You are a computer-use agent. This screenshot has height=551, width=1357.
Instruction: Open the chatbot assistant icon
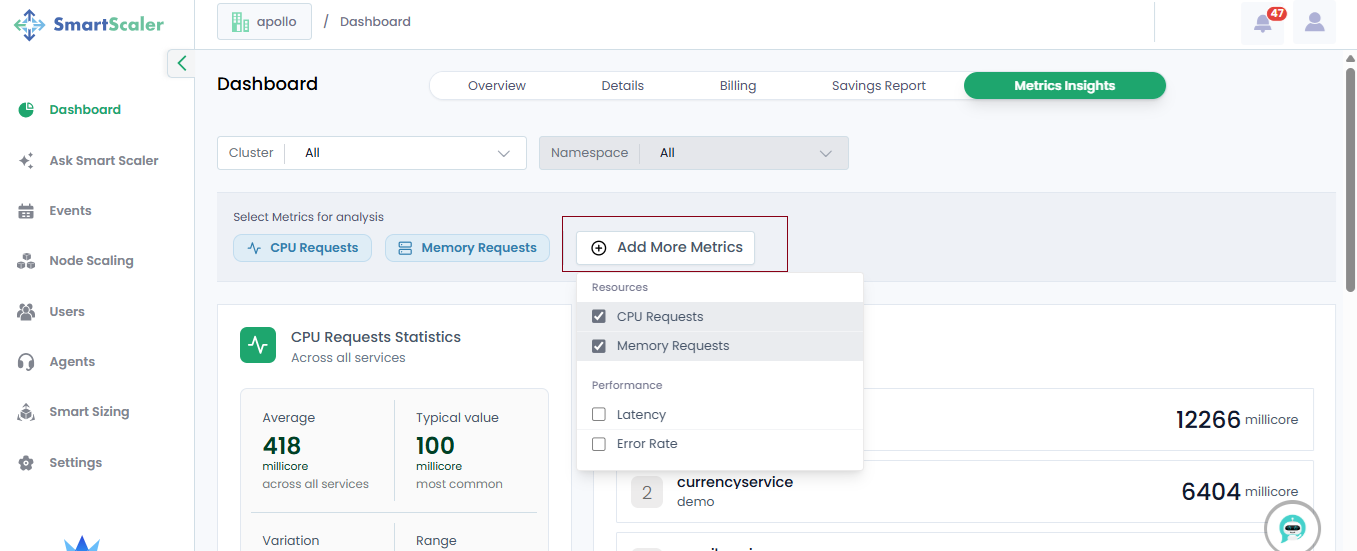[1292, 527]
